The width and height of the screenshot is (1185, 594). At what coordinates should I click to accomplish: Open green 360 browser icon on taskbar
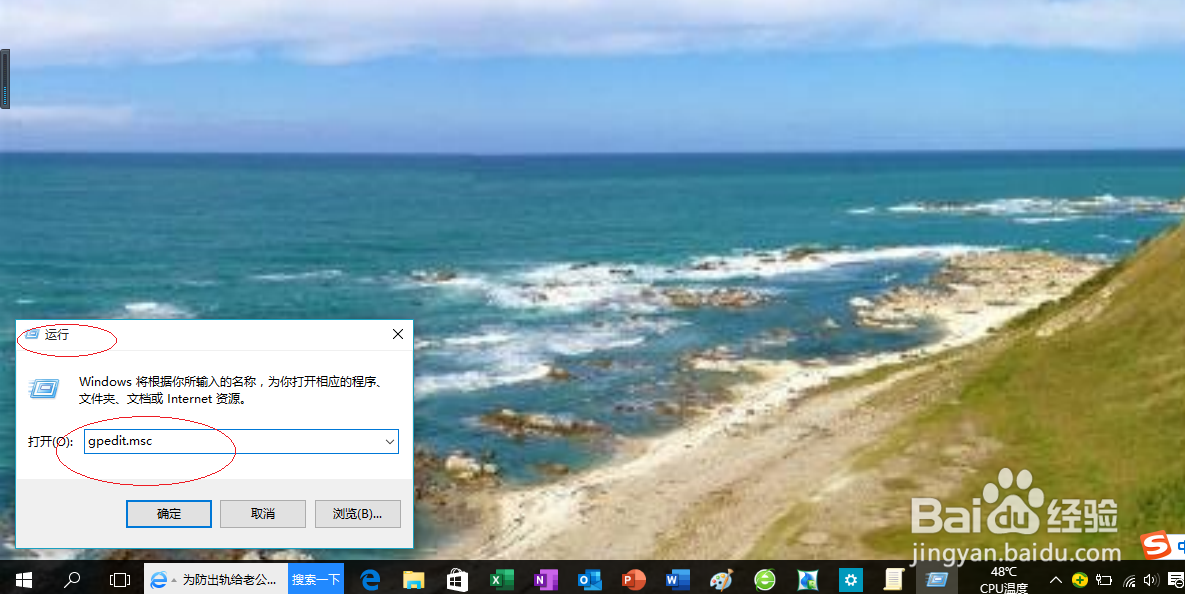pos(765,580)
